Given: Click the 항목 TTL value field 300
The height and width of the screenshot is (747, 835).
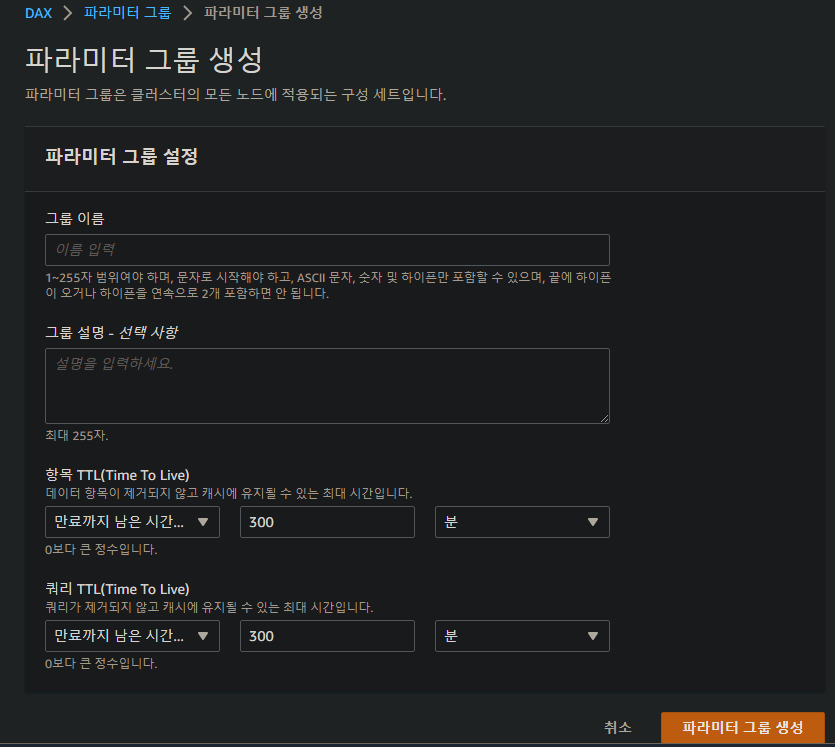Looking at the screenshot, I should (x=327, y=522).
